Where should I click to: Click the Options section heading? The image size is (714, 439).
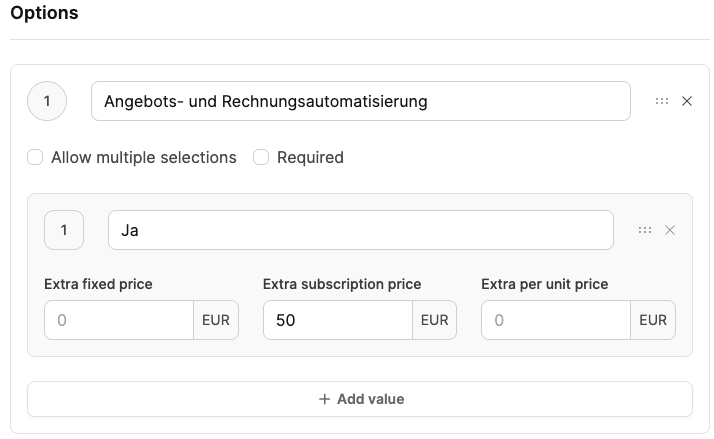click(44, 14)
